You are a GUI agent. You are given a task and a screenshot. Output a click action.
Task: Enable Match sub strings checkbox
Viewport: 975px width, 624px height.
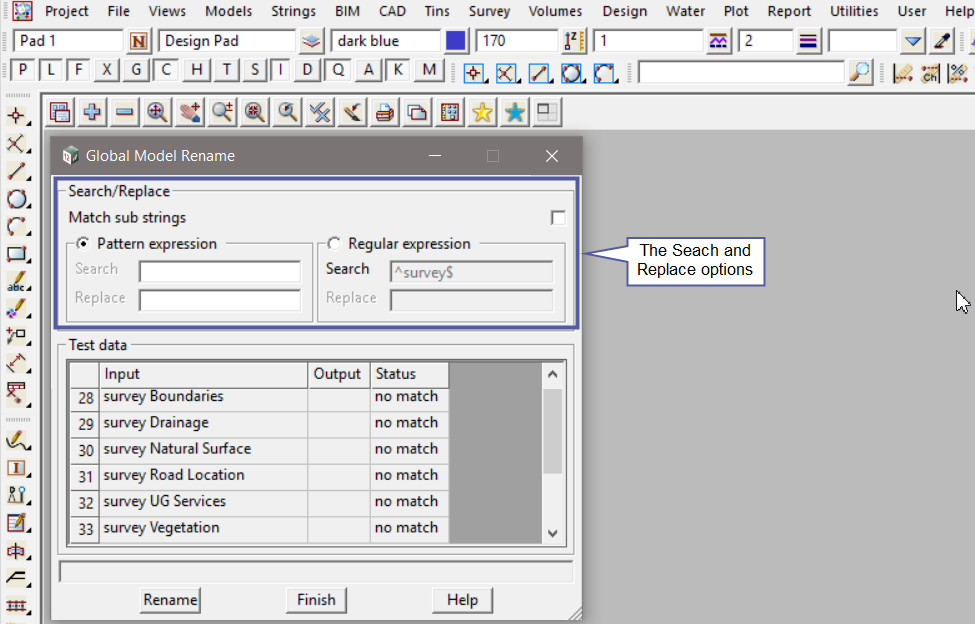coord(558,218)
